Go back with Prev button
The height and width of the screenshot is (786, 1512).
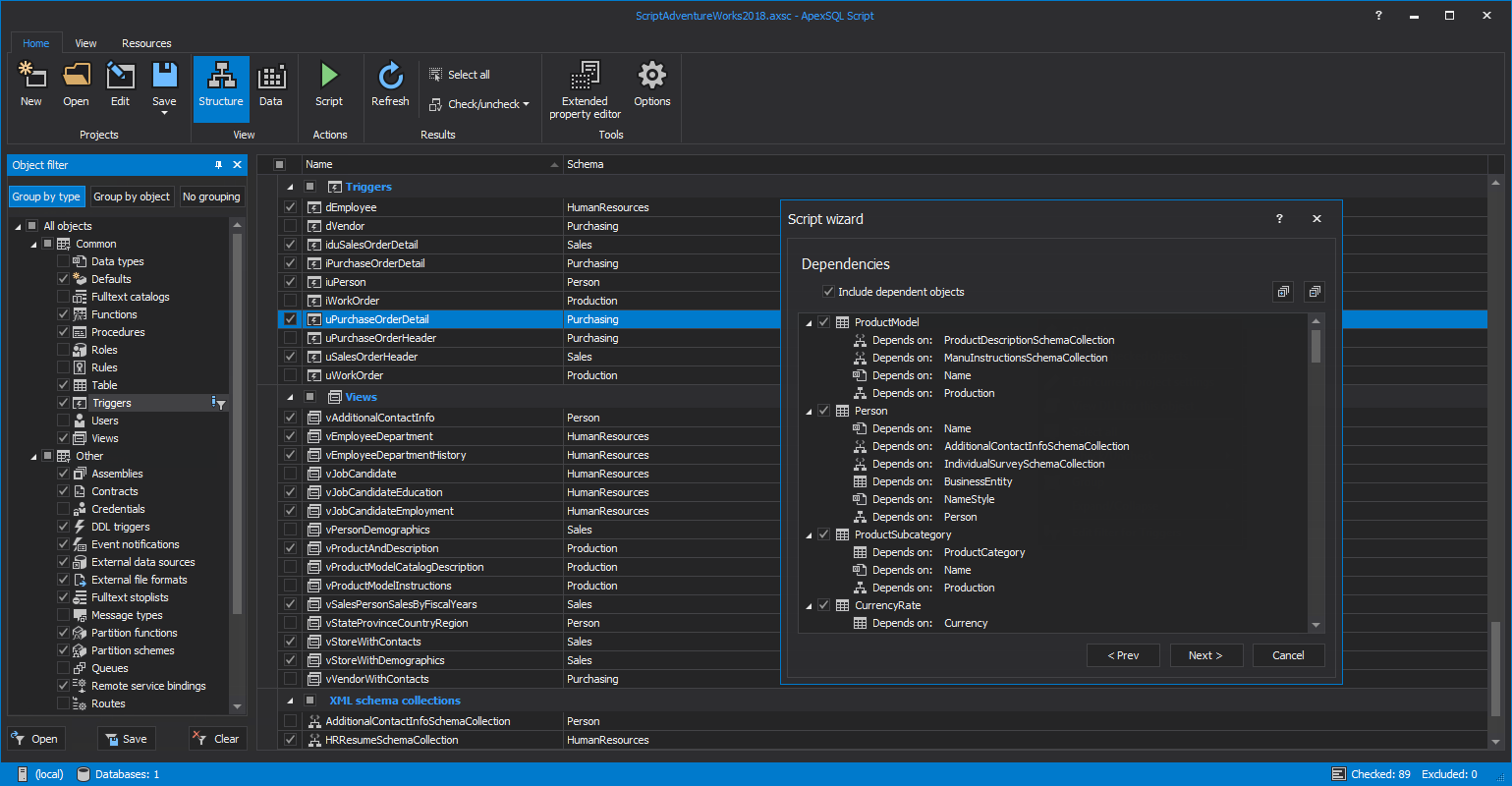coord(1123,655)
